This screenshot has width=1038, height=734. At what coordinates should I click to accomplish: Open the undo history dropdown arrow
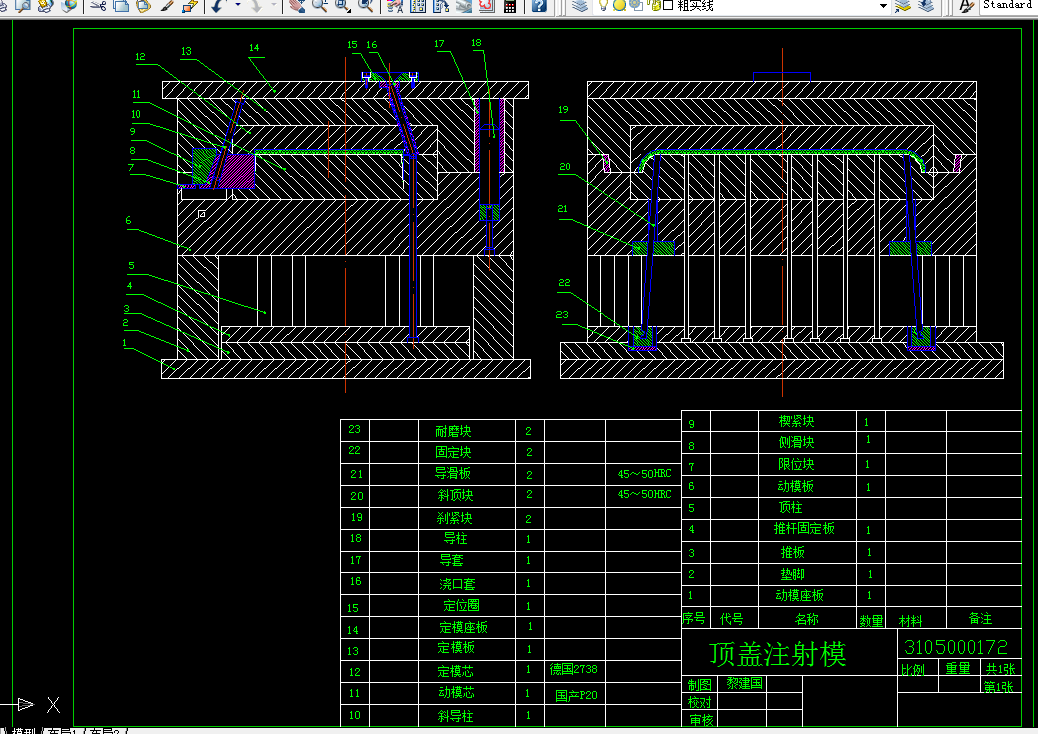pyautogui.click(x=238, y=6)
